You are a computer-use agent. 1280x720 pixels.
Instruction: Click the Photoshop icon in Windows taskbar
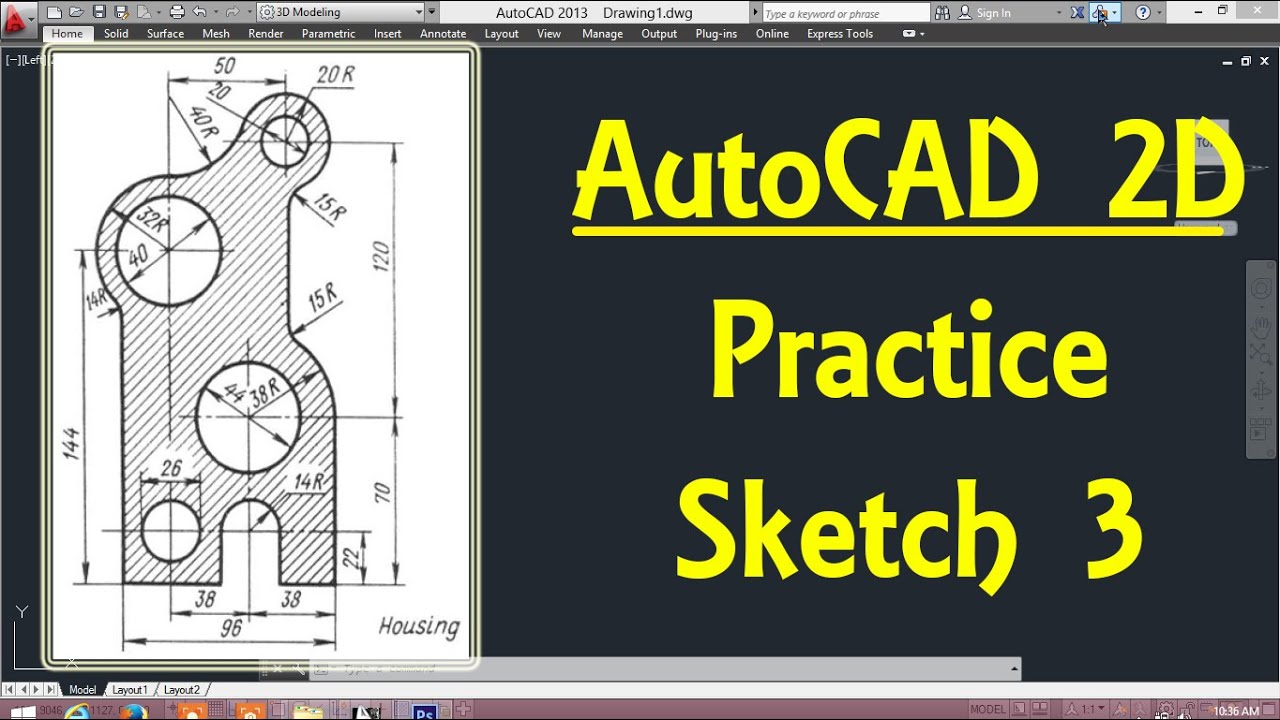pyautogui.click(x=424, y=712)
